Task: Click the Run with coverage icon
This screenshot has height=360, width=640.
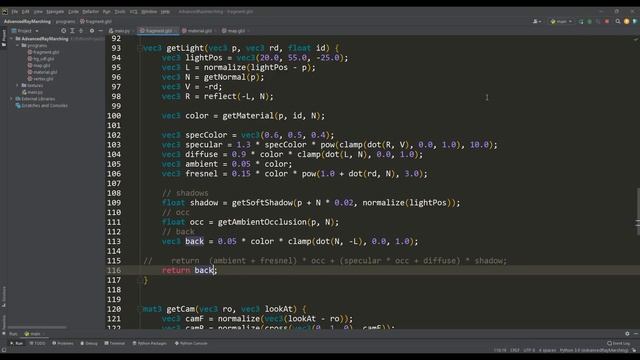Action: 598,21
